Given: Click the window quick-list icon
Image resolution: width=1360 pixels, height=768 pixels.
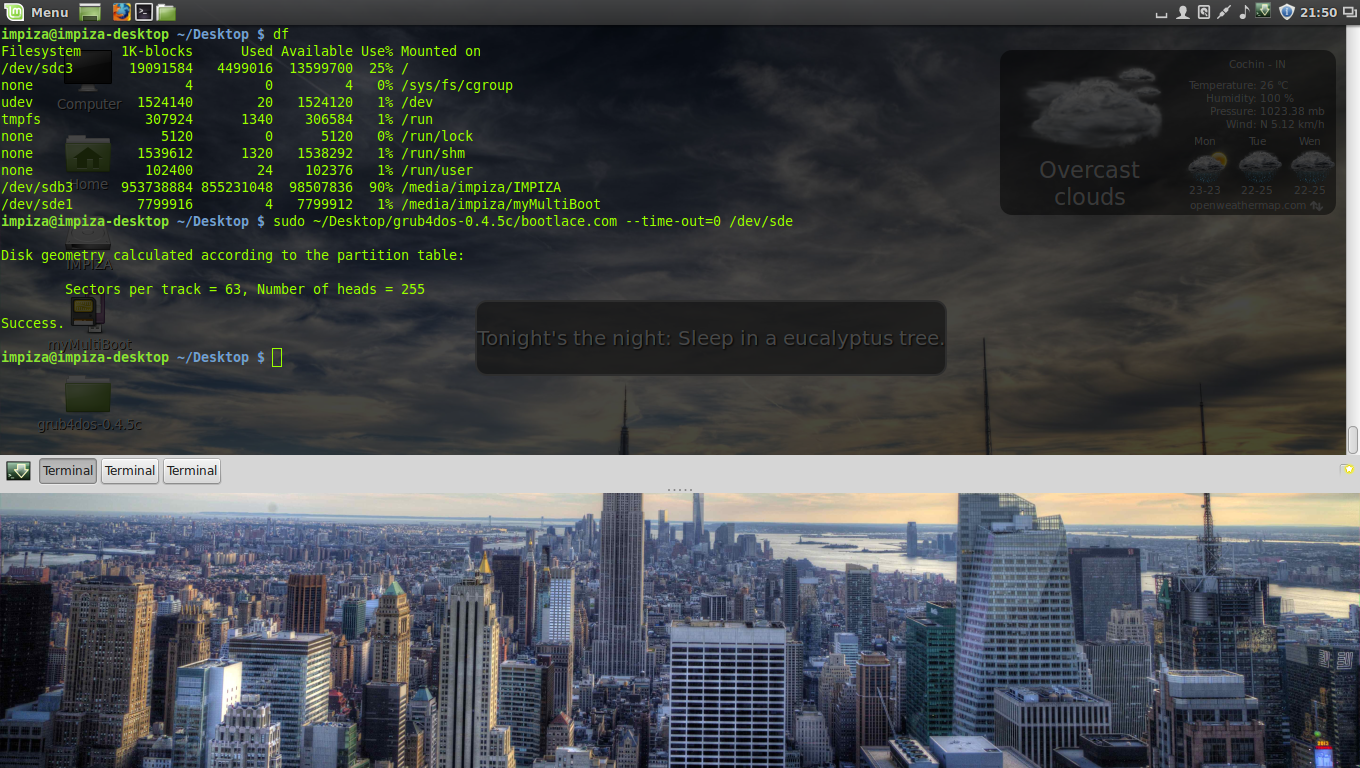Looking at the screenshot, I should [1349, 12].
